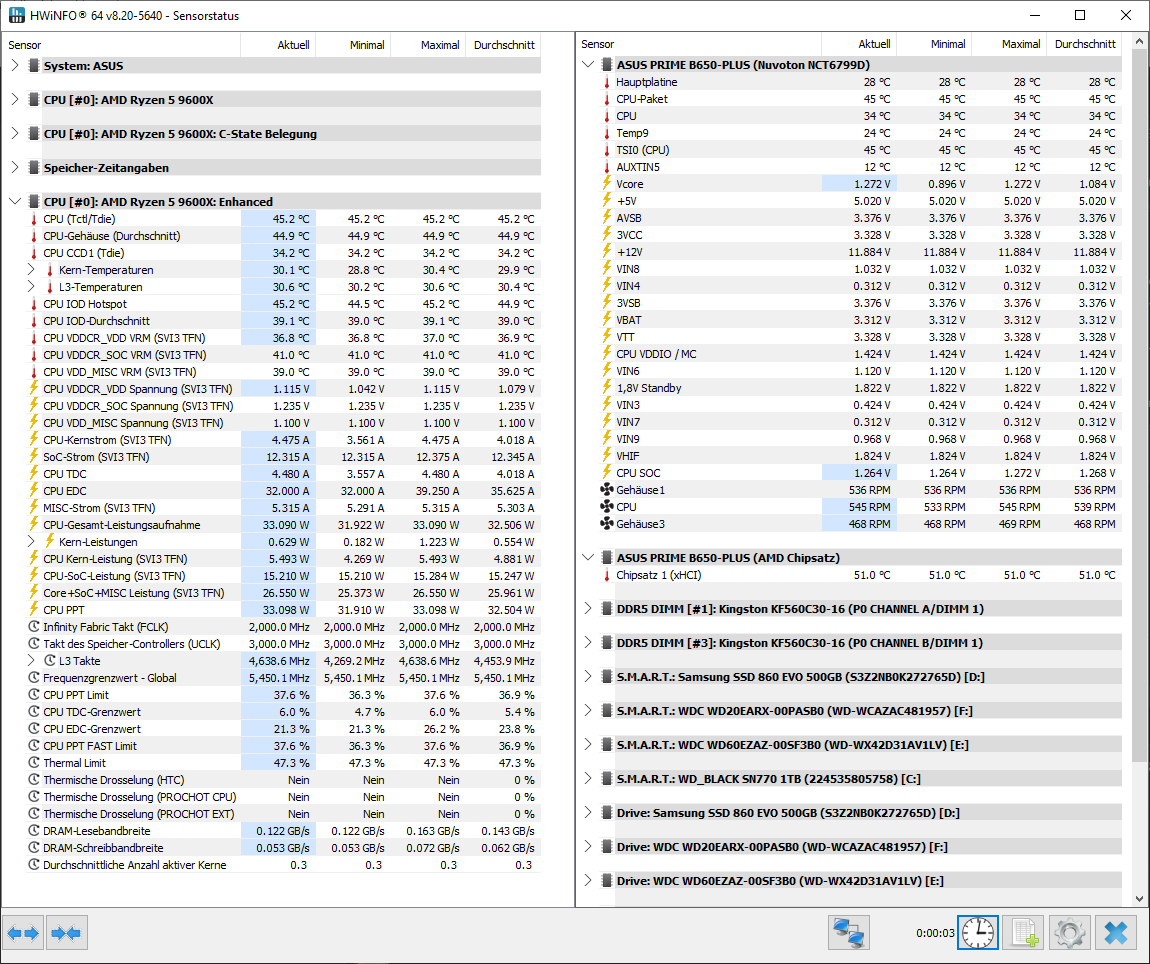Select the AUXTIN5 temperature row
Image resolution: width=1150 pixels, height=964 pixels.
point(859,167)
